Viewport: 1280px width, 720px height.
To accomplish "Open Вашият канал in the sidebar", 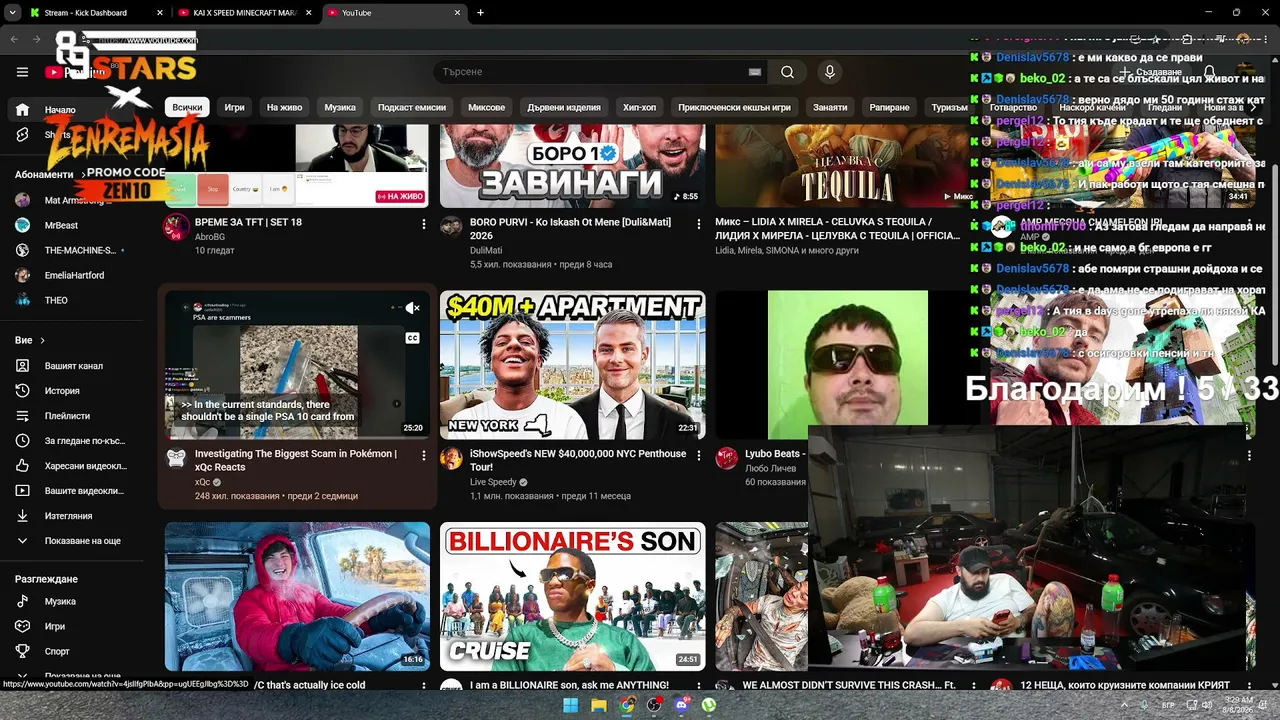I will (x=72, y=366).
